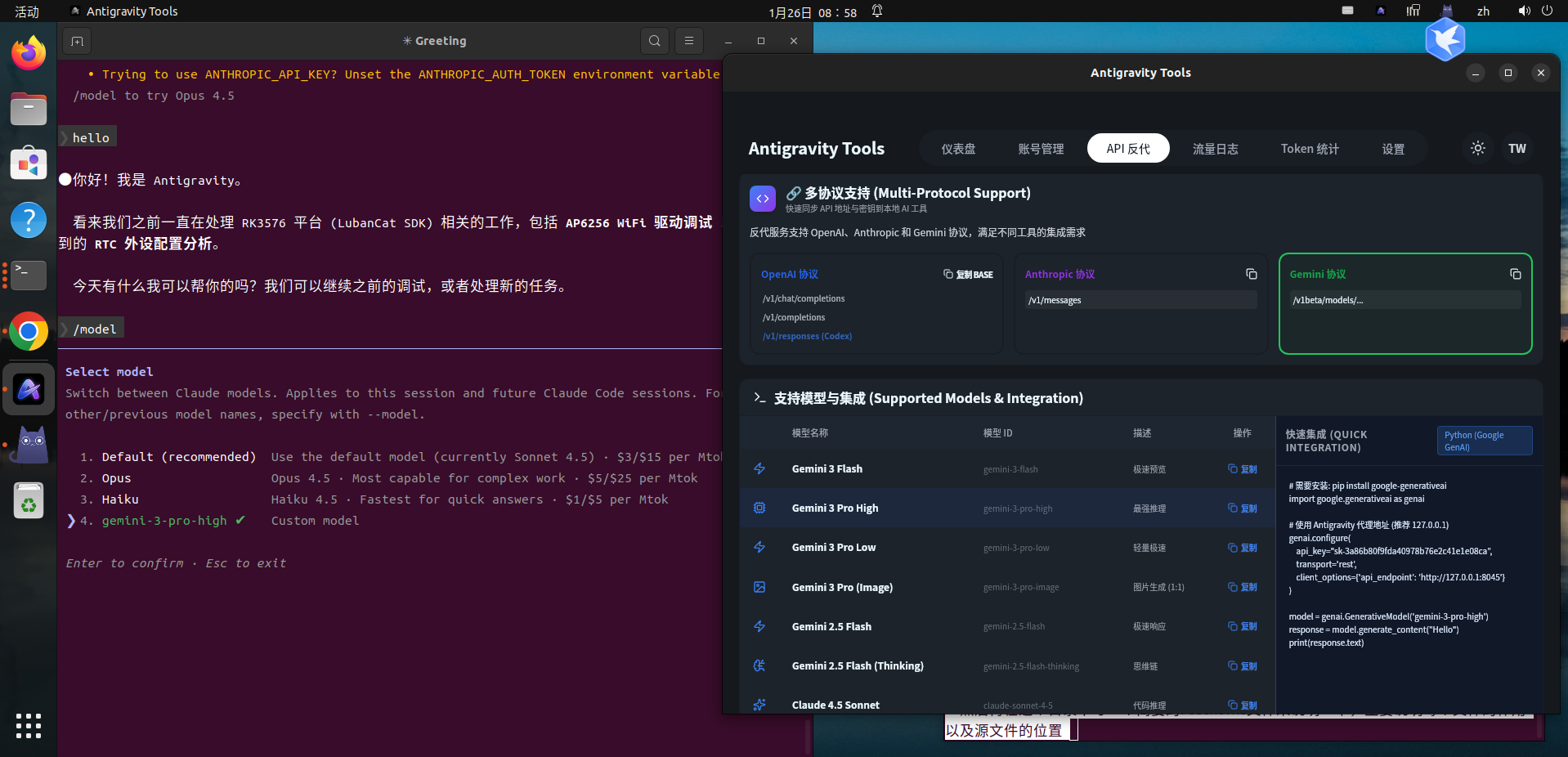The height and width of the screenshot is (757, 1568).
Task: Open the Files manager in dock
Action: pyautogui.click(x=29, y=108)
